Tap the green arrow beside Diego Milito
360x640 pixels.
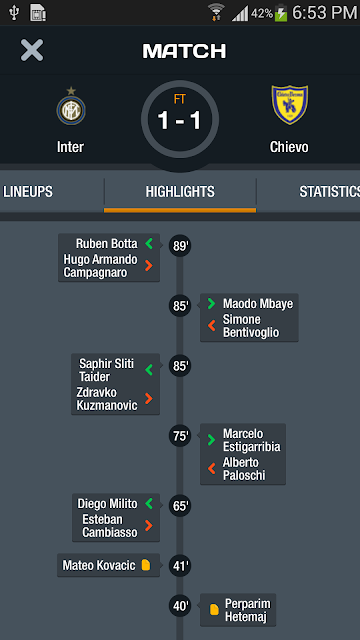[x=149, y=503]
